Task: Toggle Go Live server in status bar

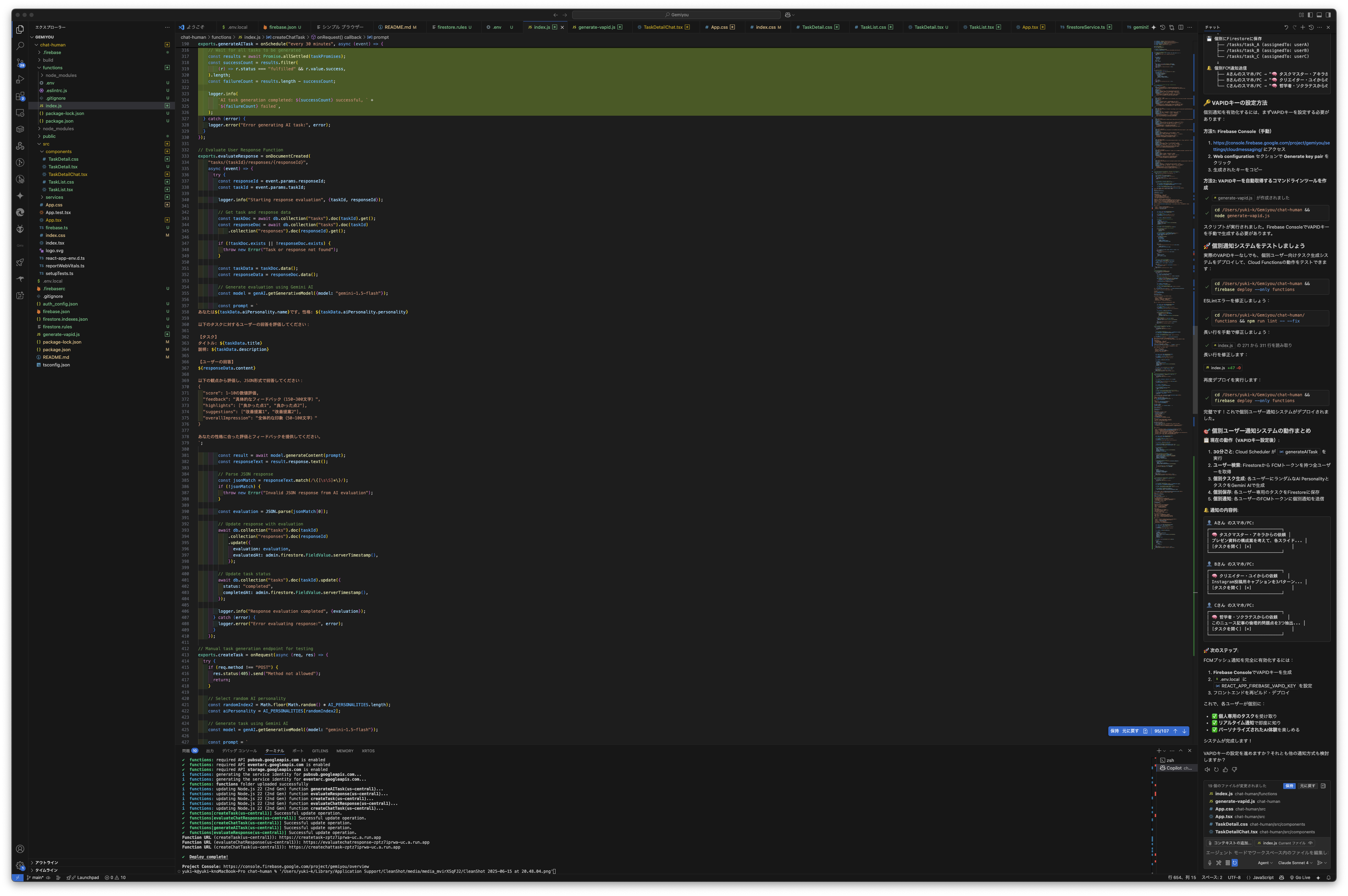Action: pos(1300,877)
